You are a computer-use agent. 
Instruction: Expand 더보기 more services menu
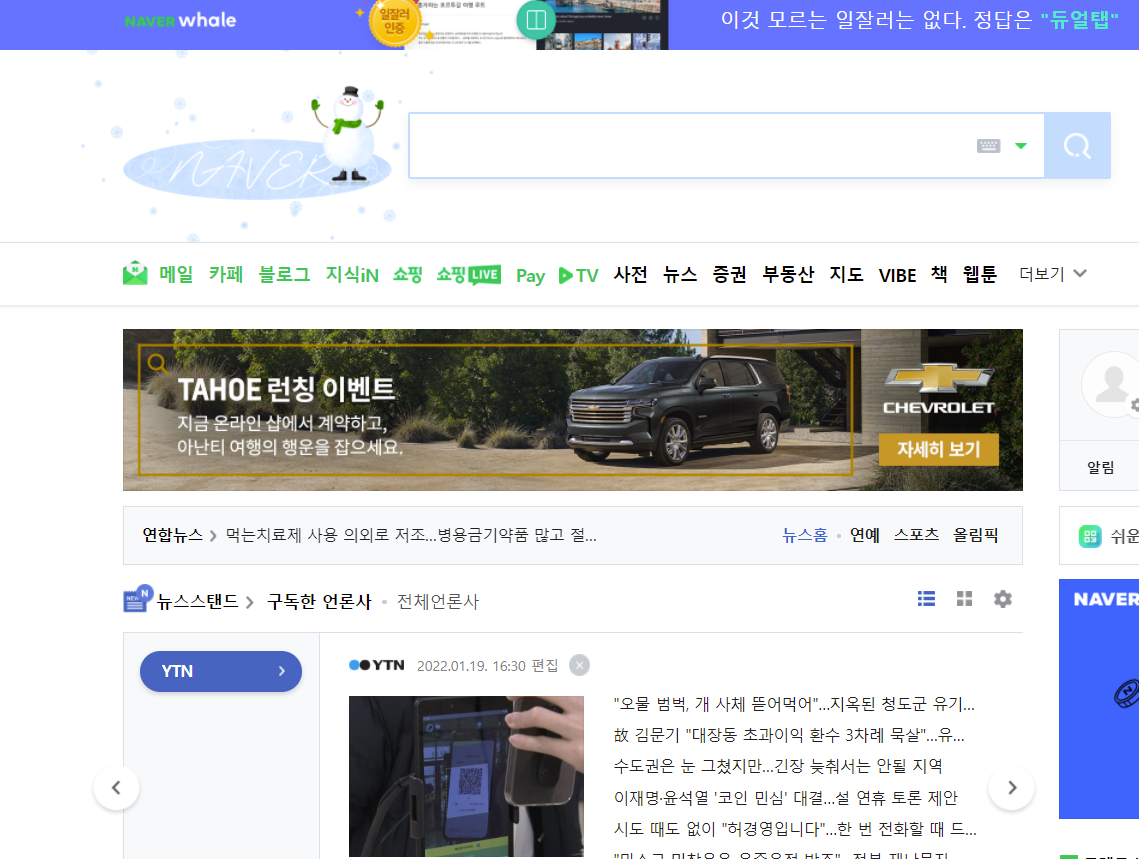click(x=1053, y=274)
